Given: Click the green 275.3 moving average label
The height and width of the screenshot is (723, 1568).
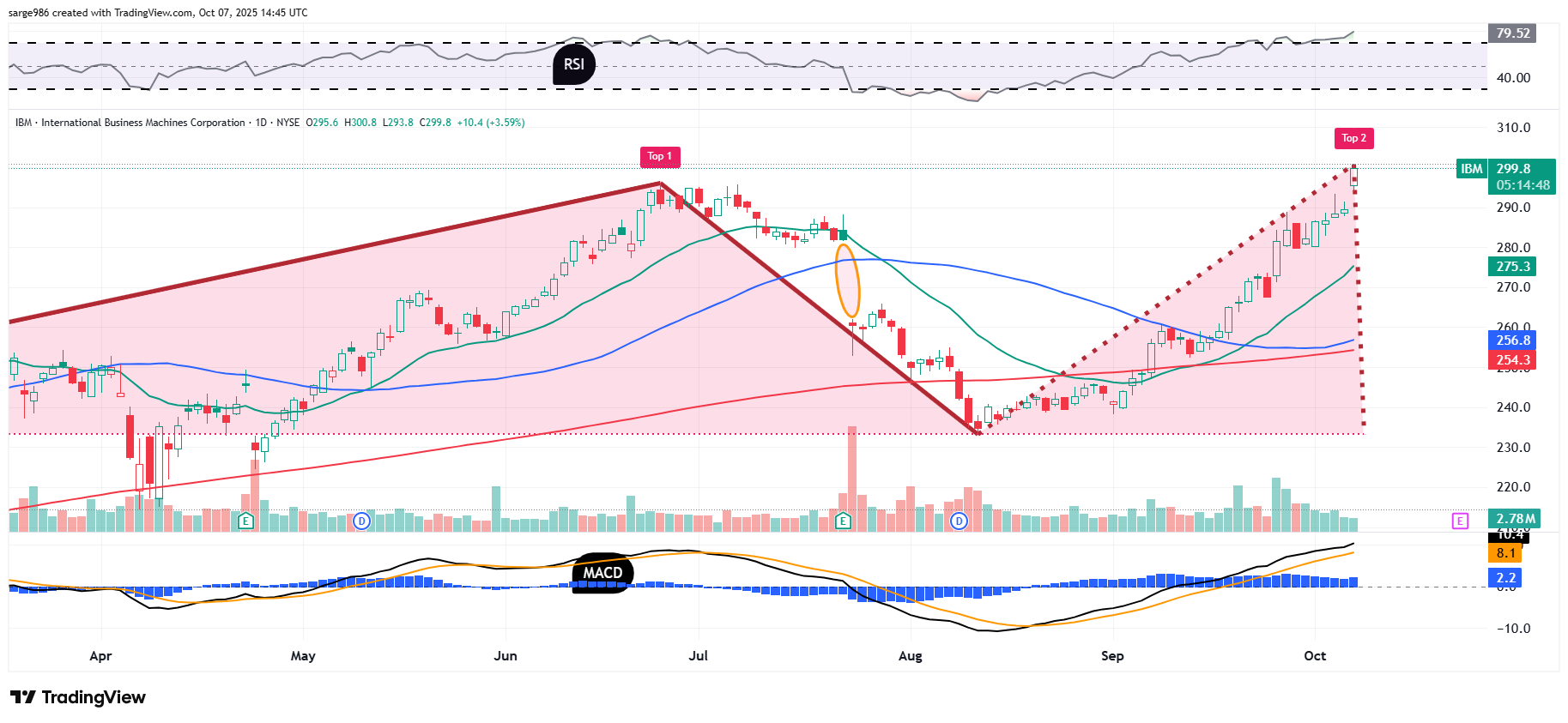Looking at the screenshot, I should (1512, 267).
